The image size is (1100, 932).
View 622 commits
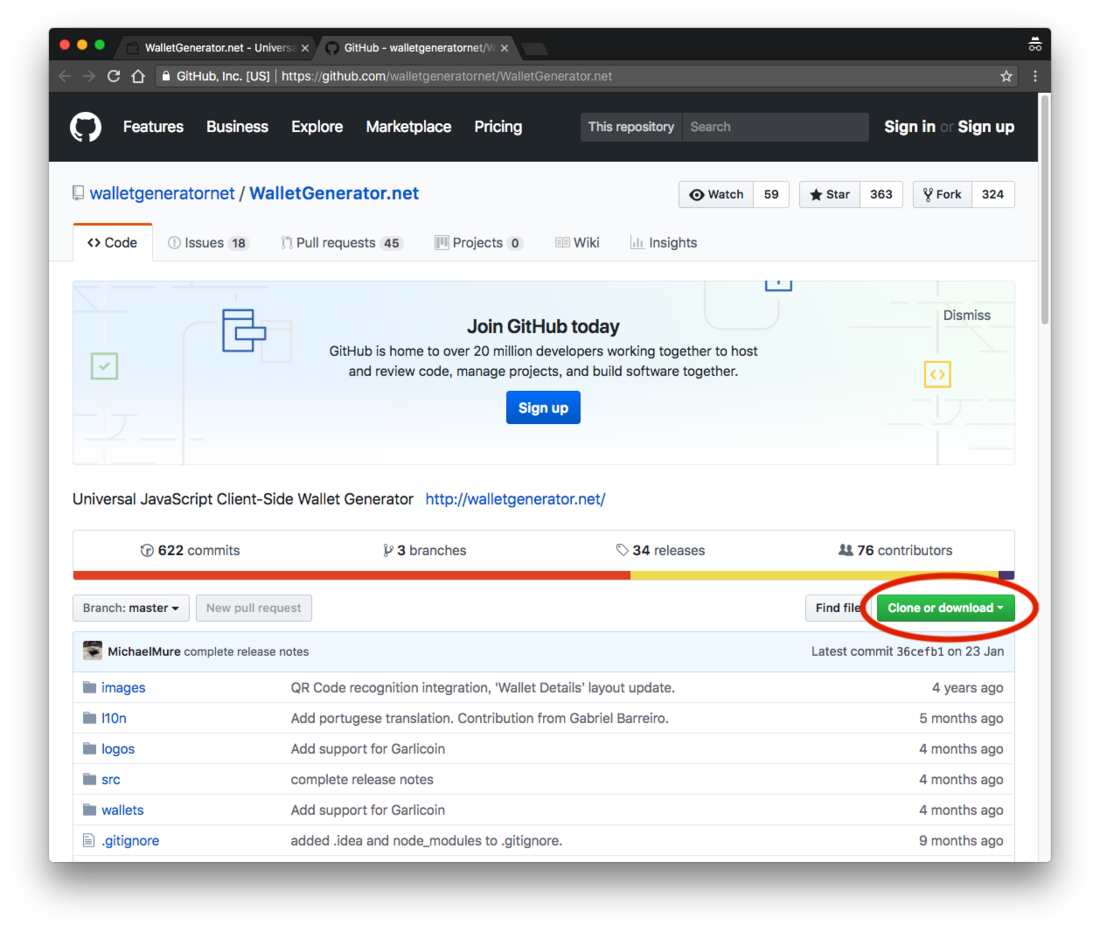click(190, 551)
